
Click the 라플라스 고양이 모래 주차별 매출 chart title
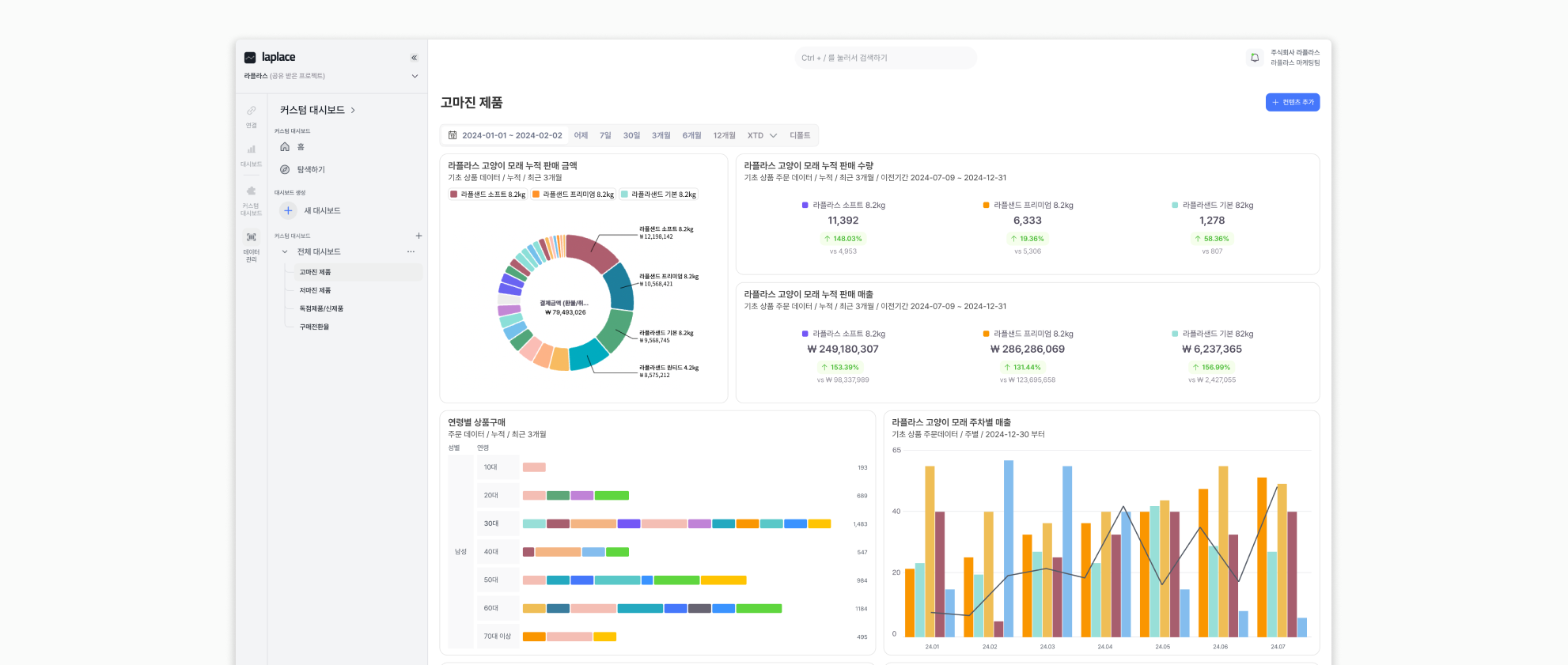[951, 422]
